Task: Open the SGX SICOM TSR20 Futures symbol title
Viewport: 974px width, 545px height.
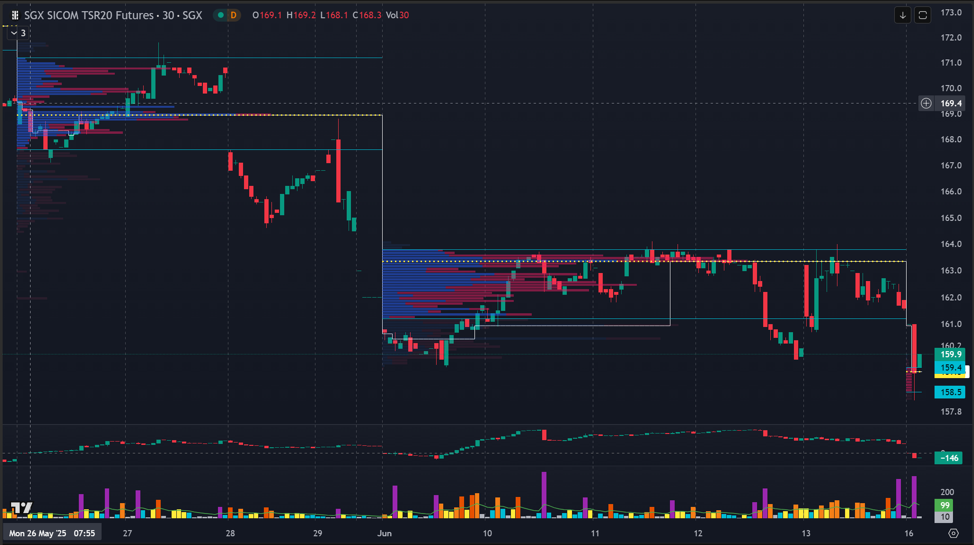Action: pos(113,15)
